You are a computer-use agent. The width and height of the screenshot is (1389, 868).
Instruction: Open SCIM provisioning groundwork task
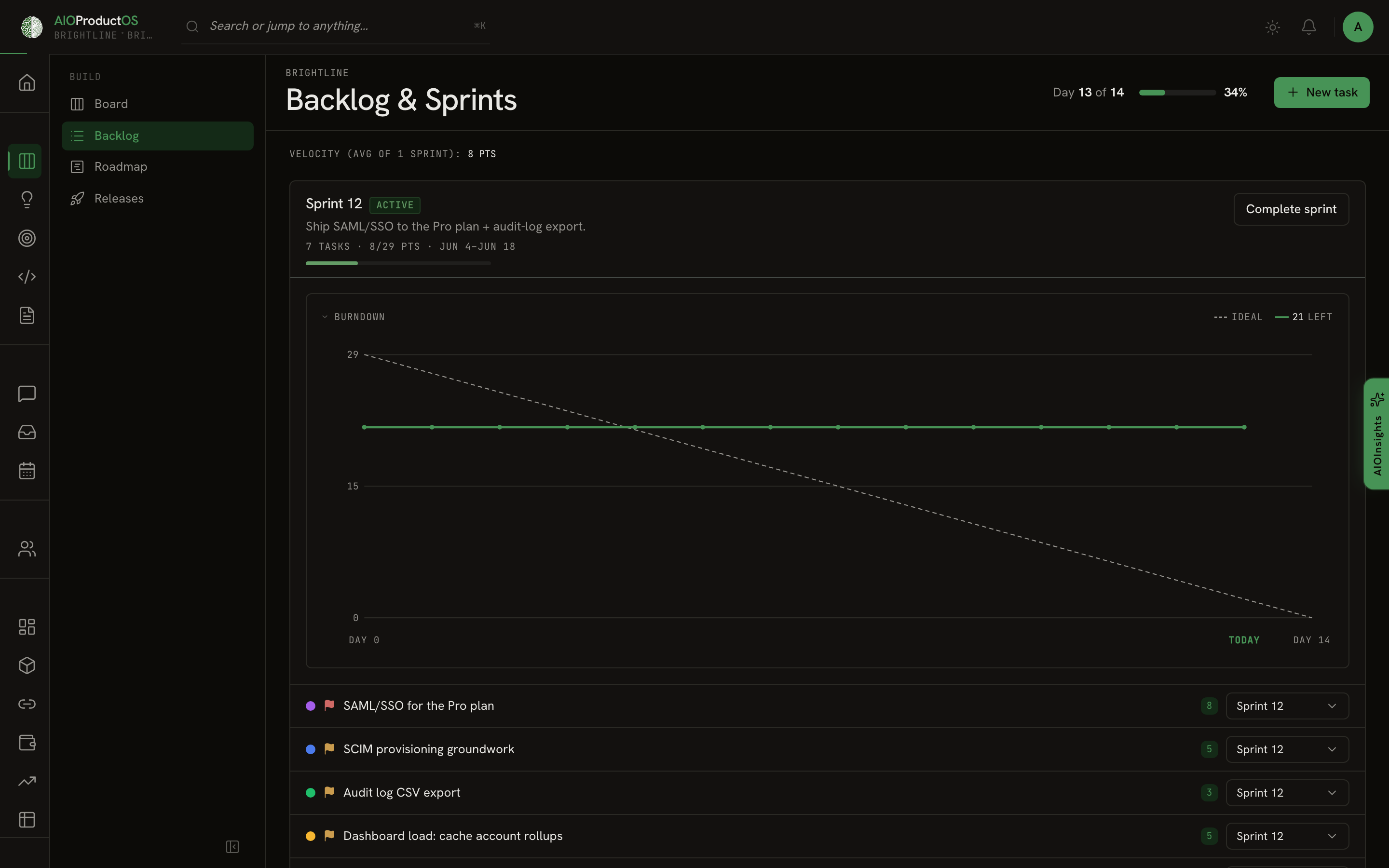pyautogui.click(x=429, y=749)
